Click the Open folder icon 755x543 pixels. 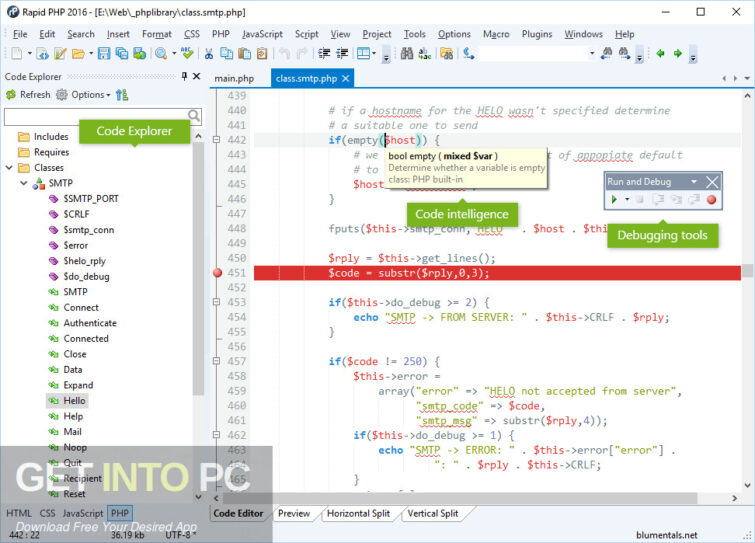[x=78, y=53]
